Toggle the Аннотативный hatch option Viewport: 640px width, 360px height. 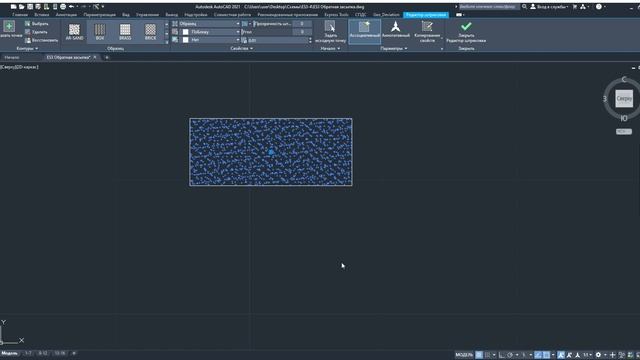tap(396, 31)
